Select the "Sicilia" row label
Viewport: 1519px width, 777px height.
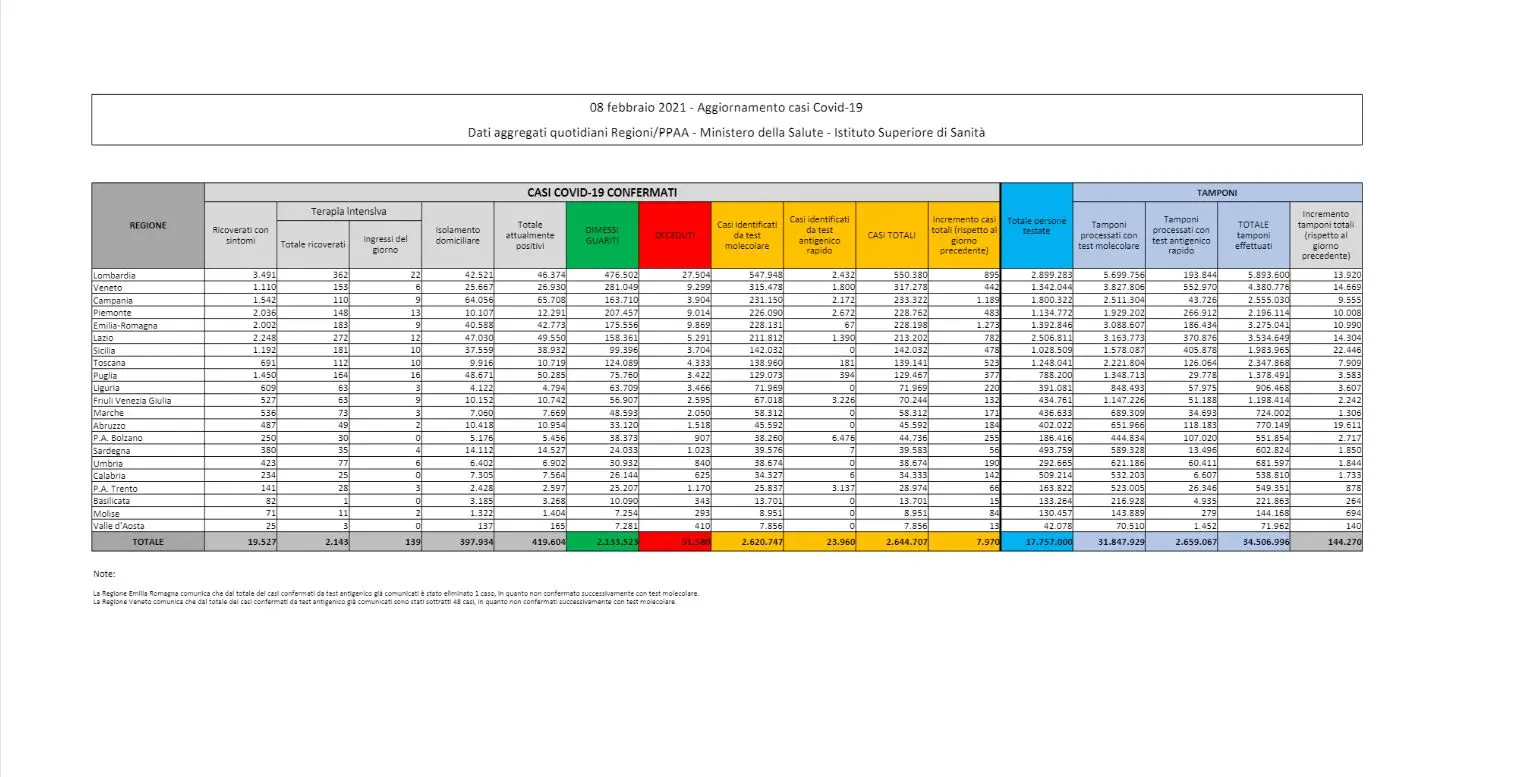148,351
